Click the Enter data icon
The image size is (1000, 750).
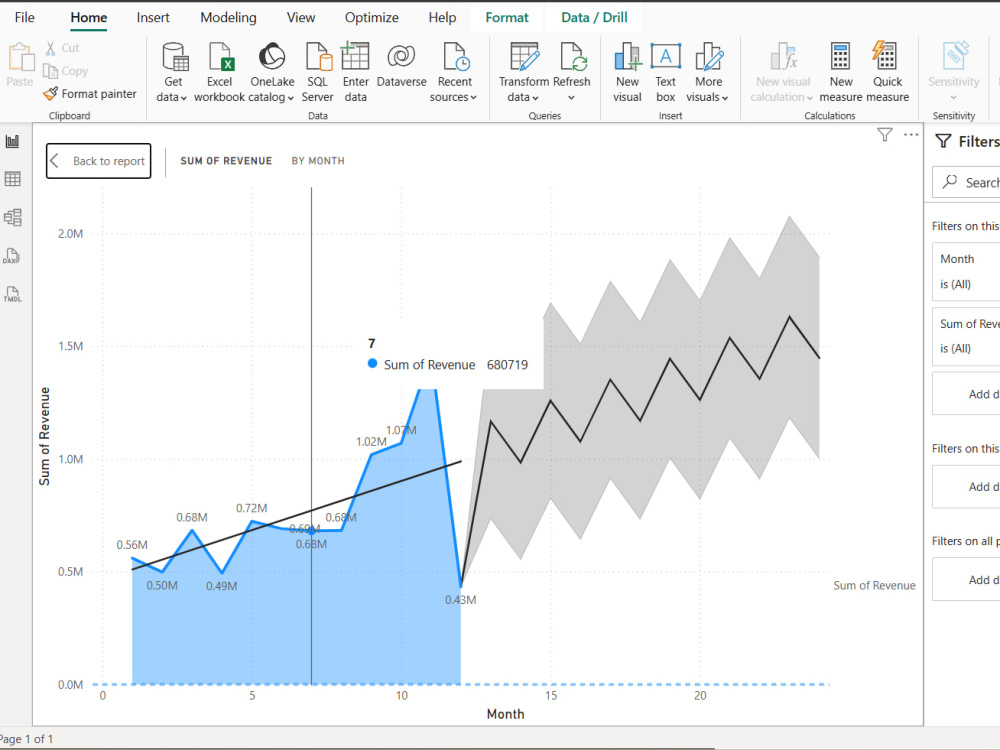[x=355, y=56]
